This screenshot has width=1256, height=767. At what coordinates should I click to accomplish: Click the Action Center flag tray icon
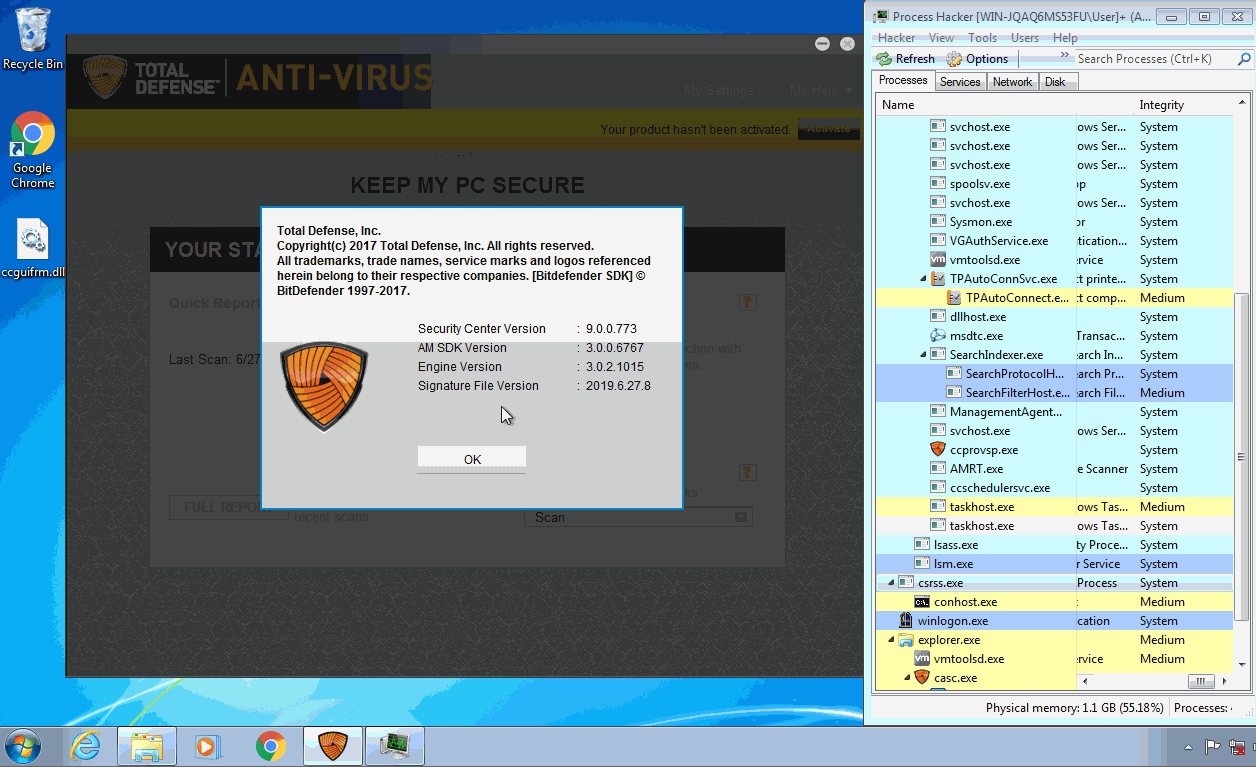coord(1211,747)
